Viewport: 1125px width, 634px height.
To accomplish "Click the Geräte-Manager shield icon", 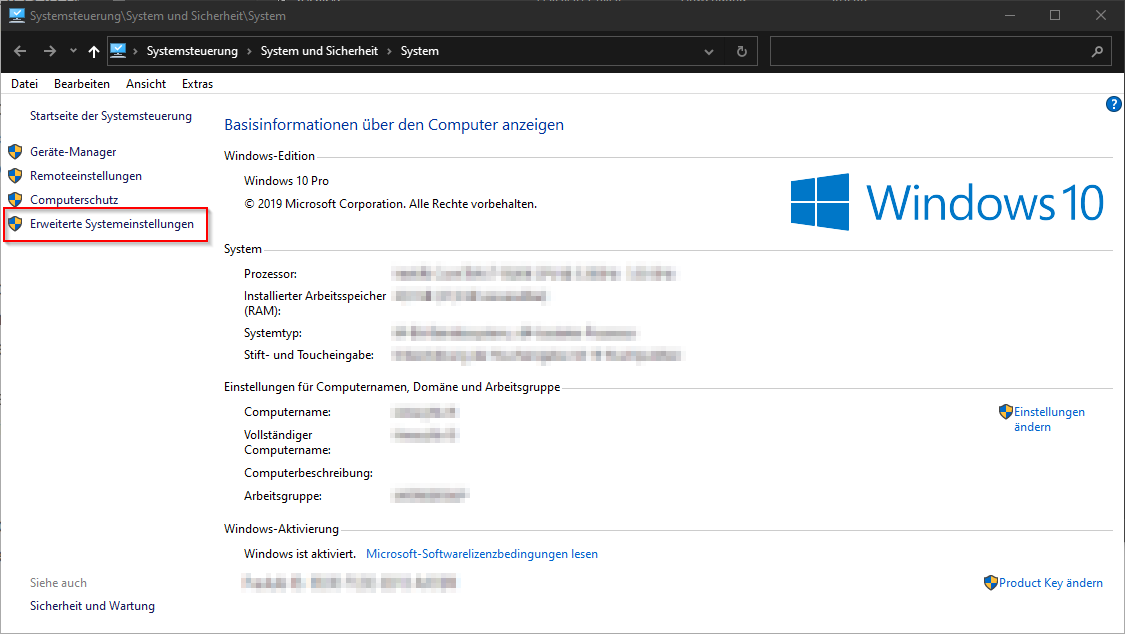I will tap(15, 152).
